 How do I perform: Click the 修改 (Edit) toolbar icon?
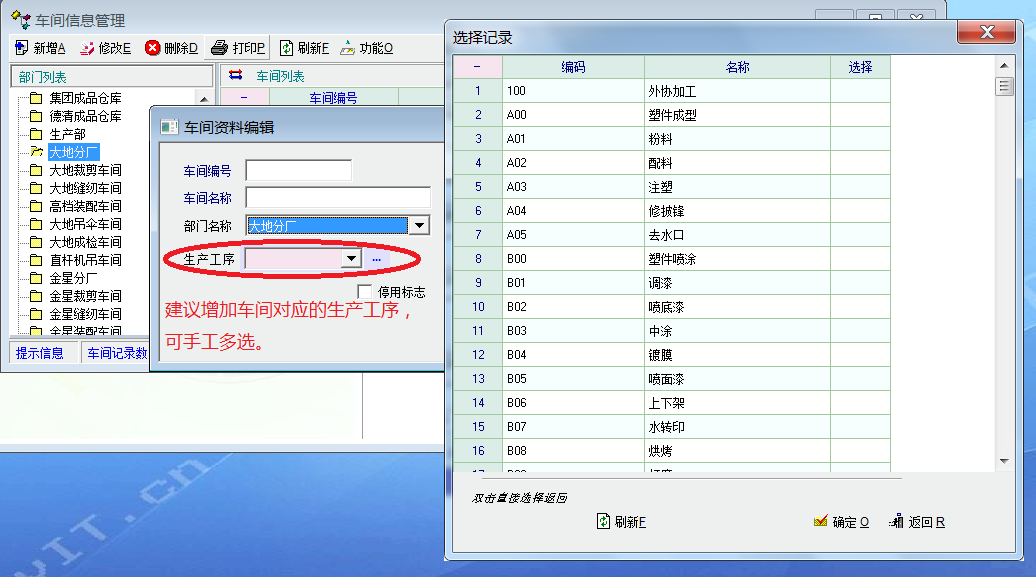(87, 48)
